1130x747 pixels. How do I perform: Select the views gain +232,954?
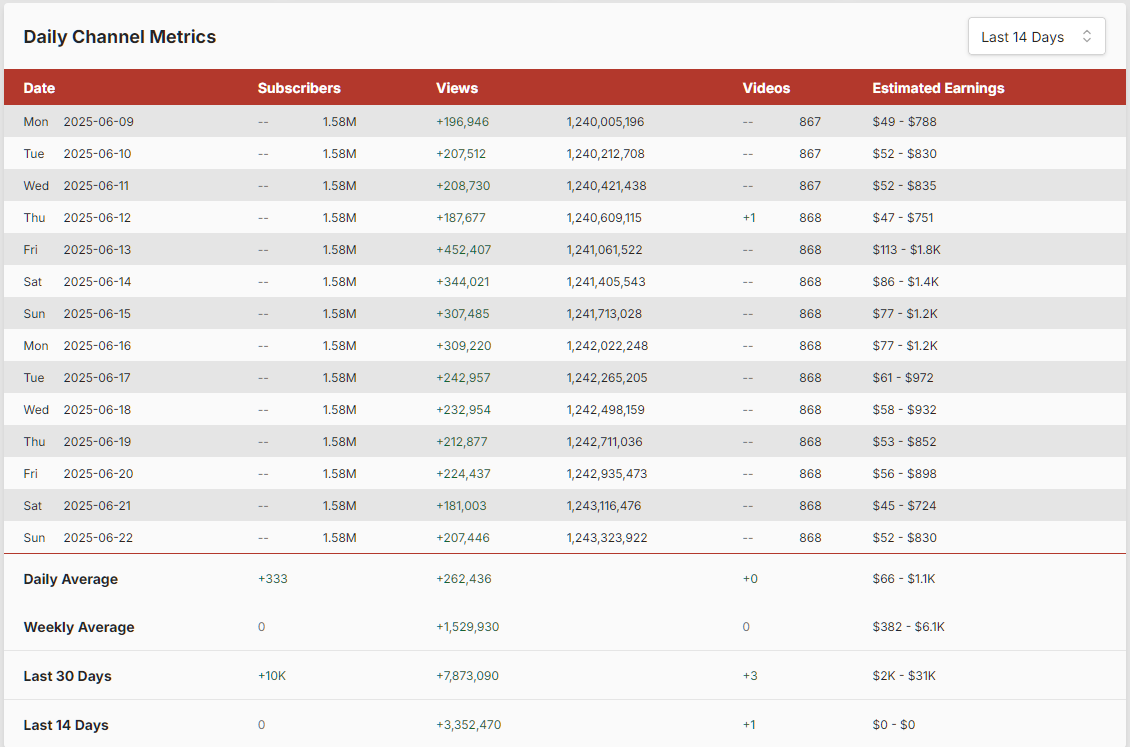(x=463, y=410)
